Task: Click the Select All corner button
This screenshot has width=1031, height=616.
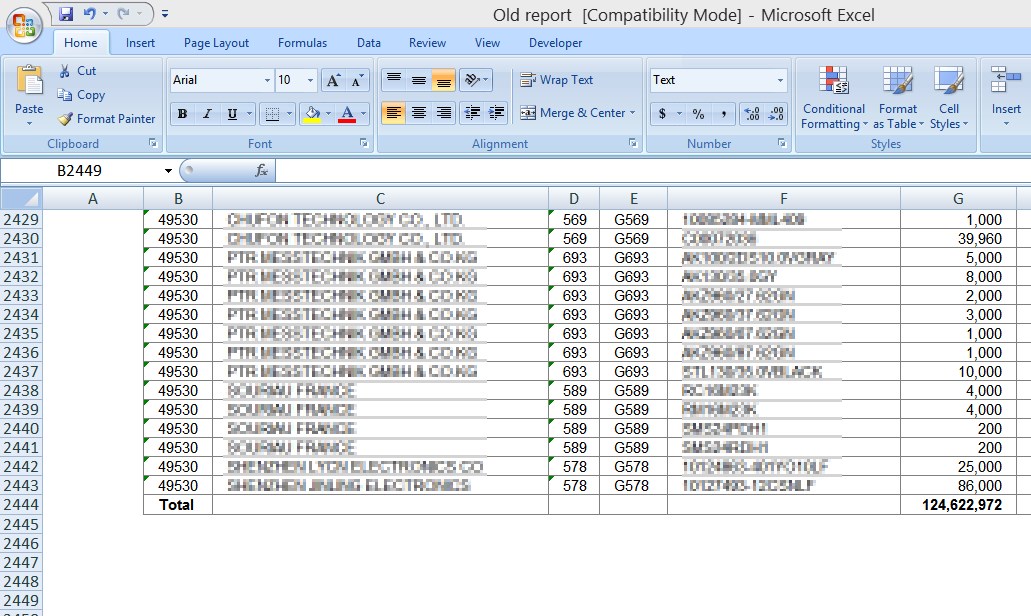Action: (22, 199)
